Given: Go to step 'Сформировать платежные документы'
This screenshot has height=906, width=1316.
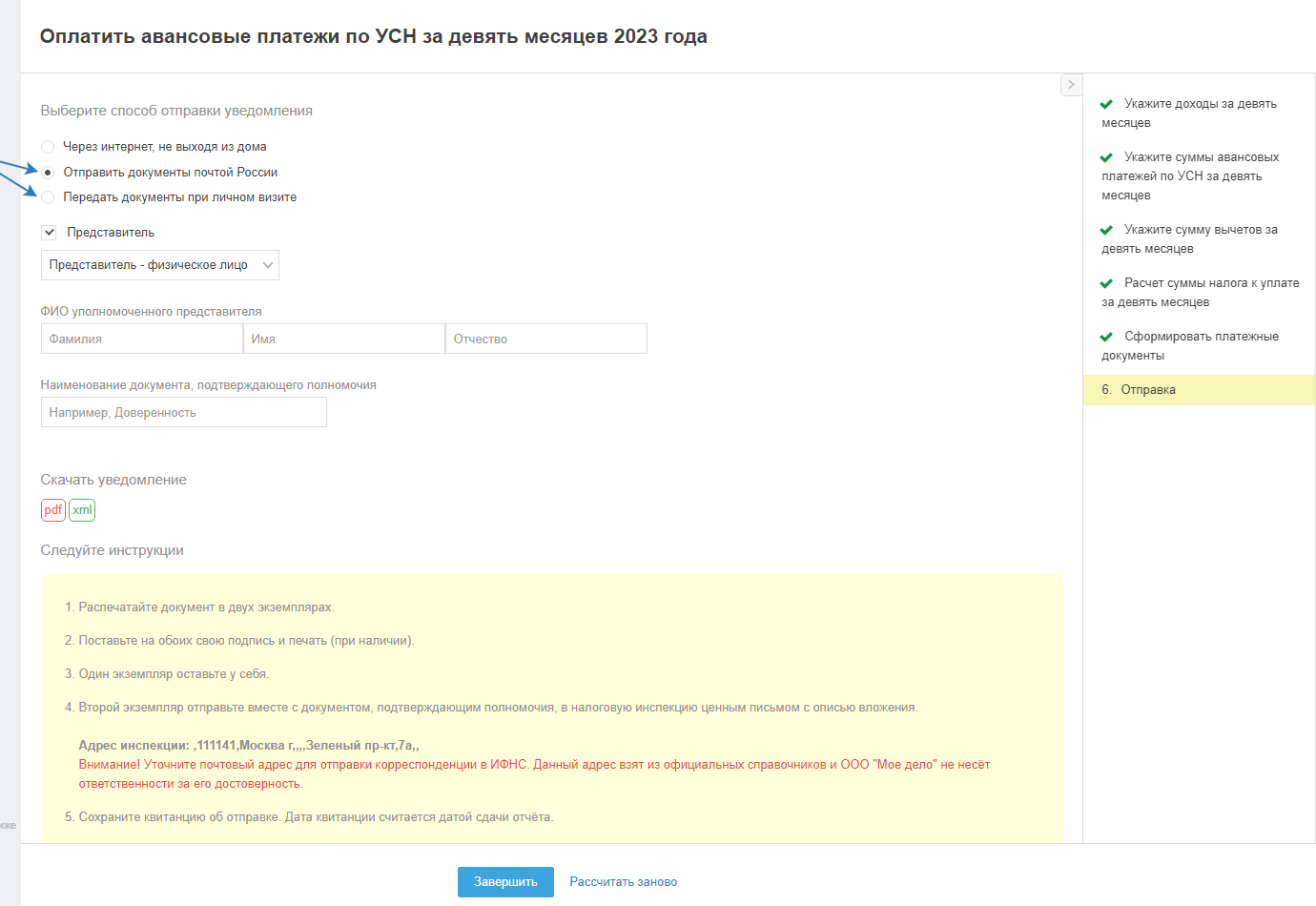Looking at the screenshot, I should (1199, 346).
